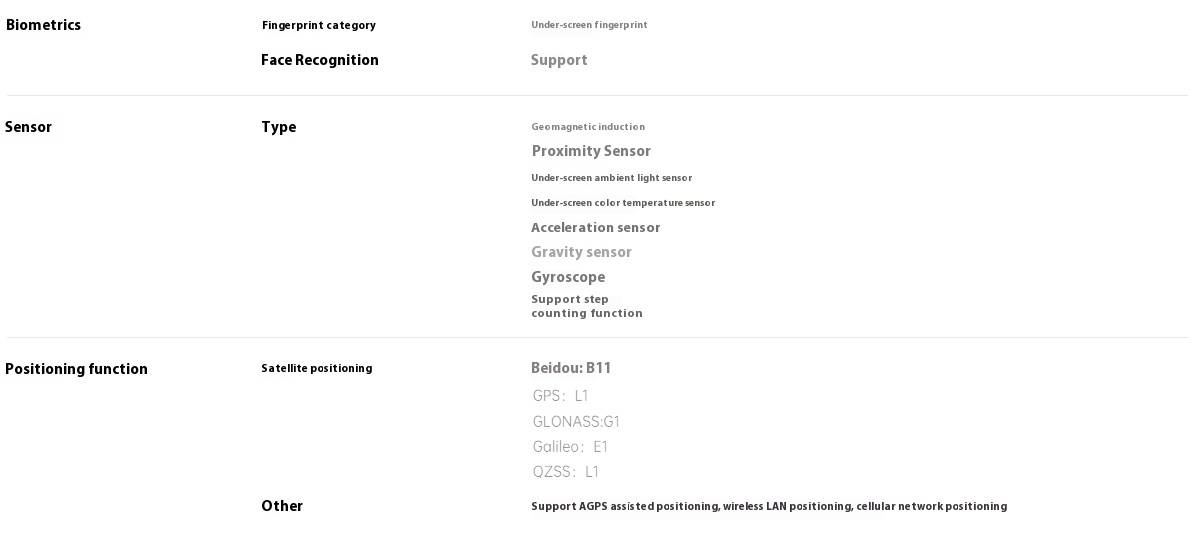The image size is (1199, 534).
Task: Click the Sensor section heading
Action: tap(28, 127)
